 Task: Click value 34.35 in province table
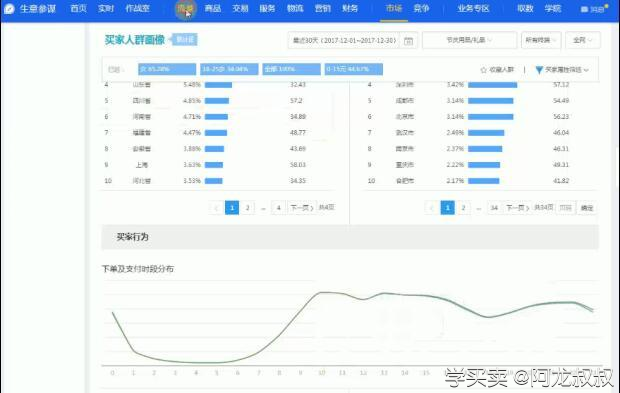click(298, 181)
